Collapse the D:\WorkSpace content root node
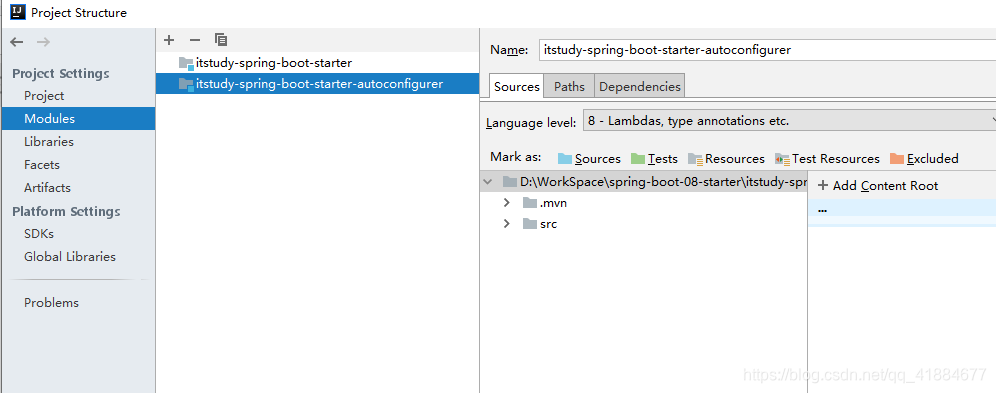This screenshot has width=996, height=393. pyautogui.click(x=488, y=182)
